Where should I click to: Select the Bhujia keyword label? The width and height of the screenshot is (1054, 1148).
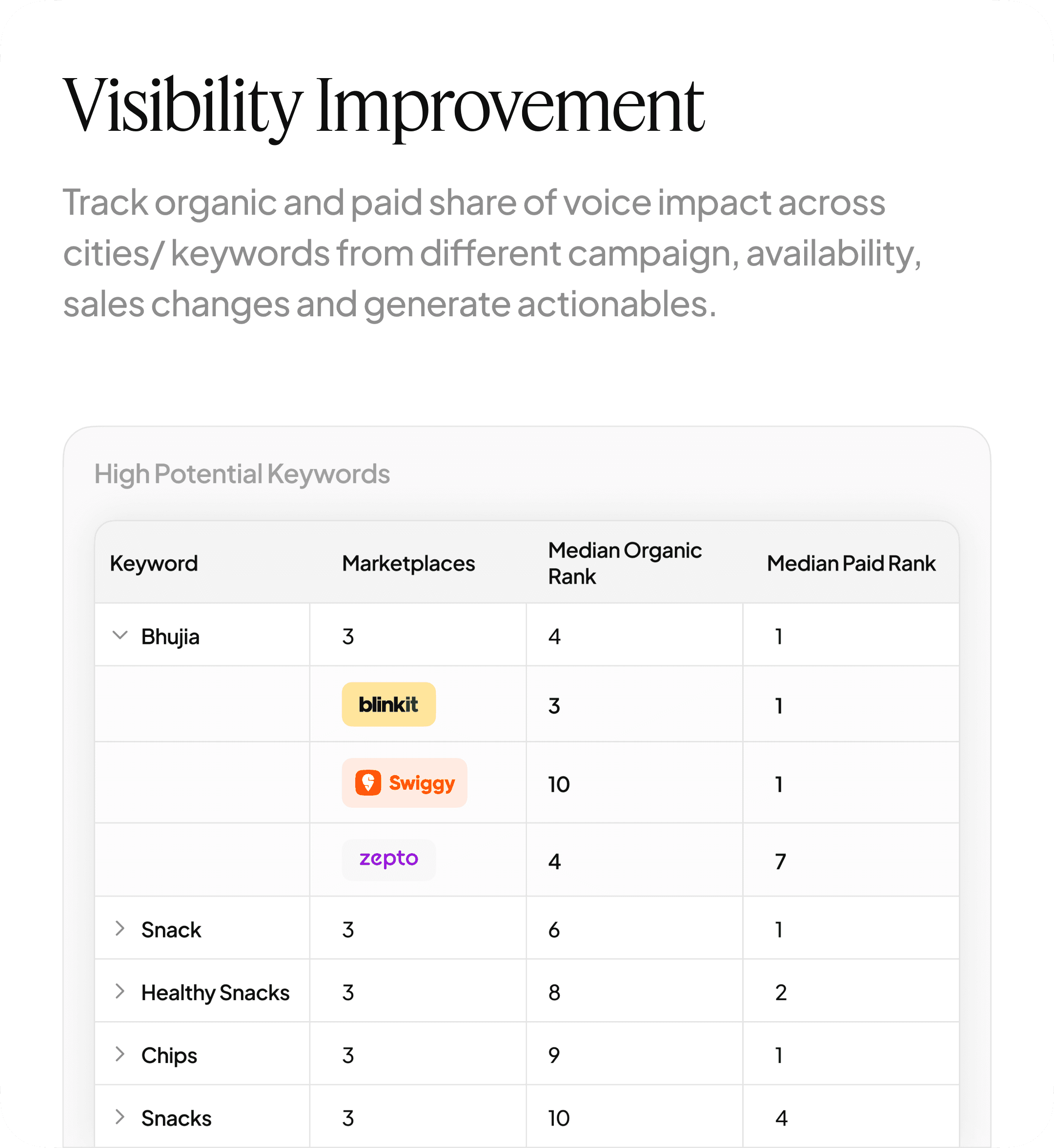click(170, 636)
